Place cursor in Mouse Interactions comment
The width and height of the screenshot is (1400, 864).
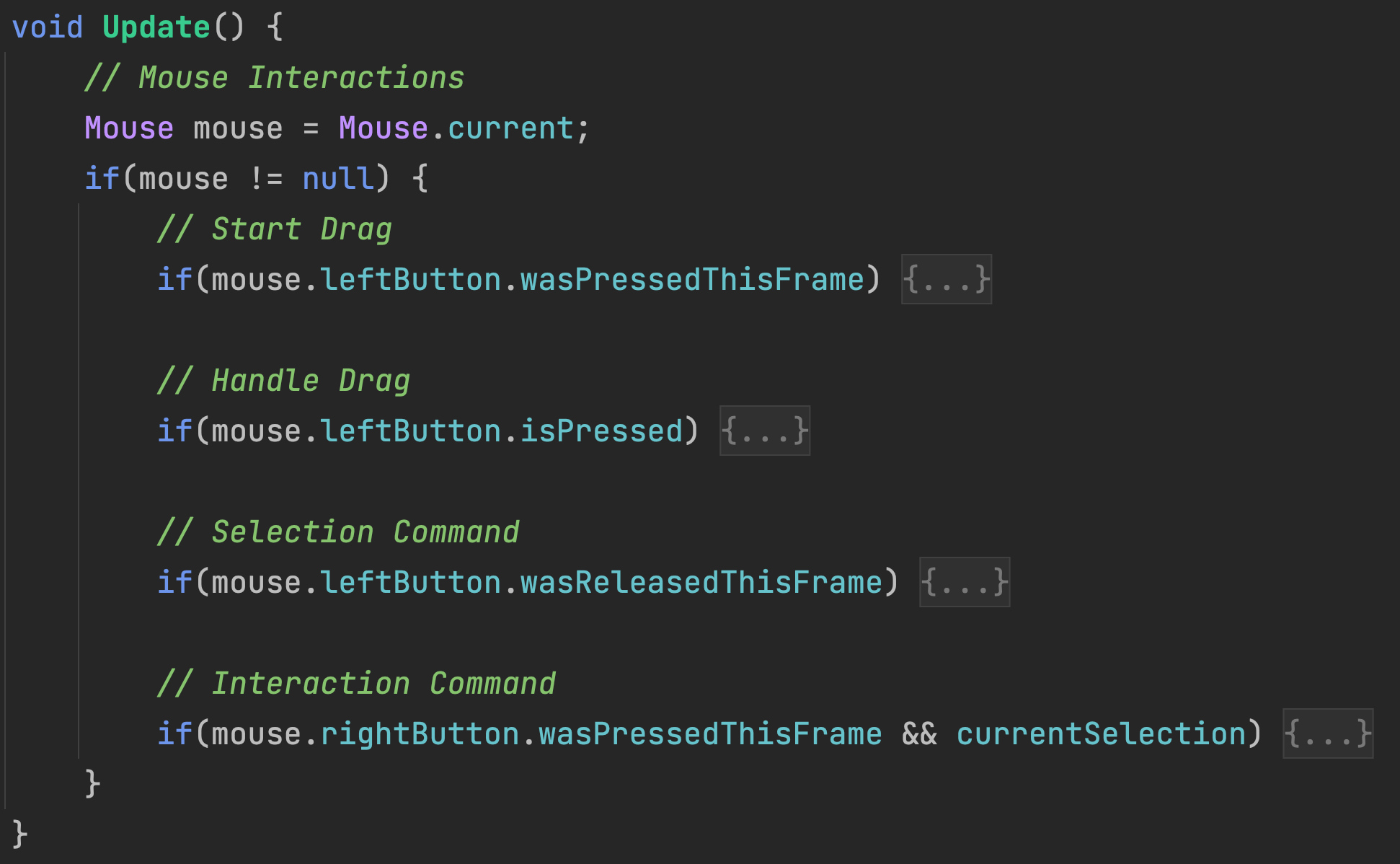click(x=301, y=78)
